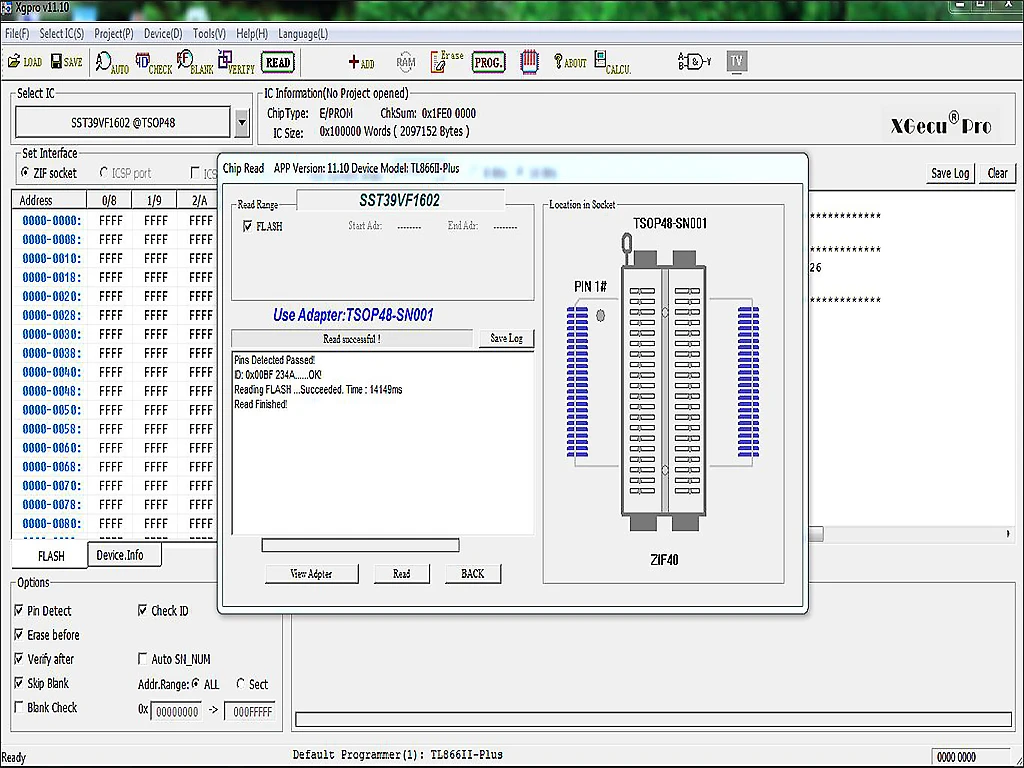
Task: Click the BLANK check toolbar icon
Action: [195, 63]
